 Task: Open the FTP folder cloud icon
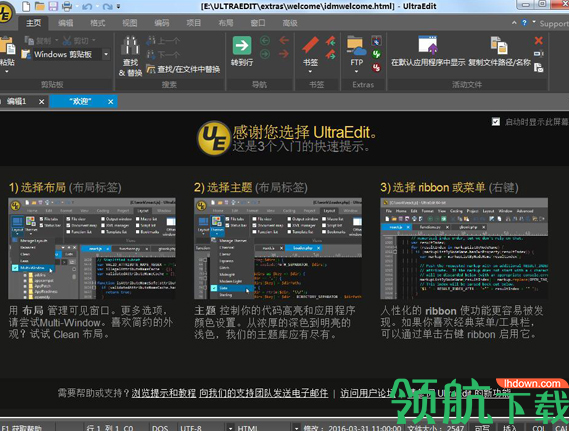click(356, 46)
